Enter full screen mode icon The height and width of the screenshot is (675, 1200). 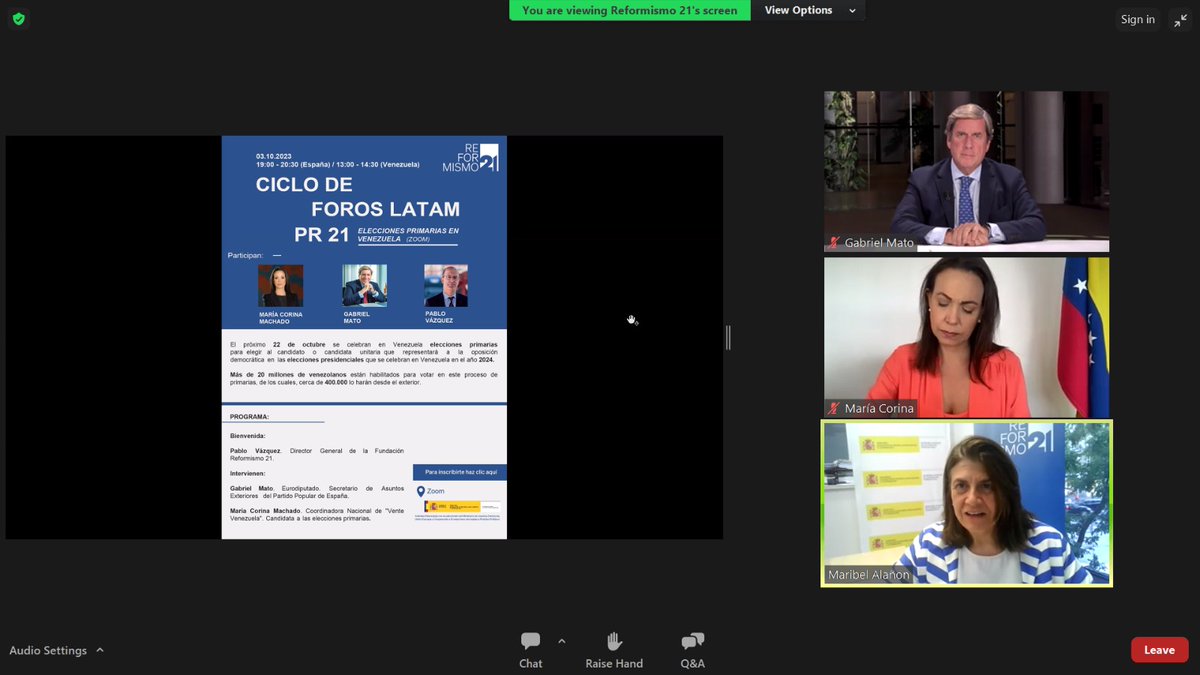(x=1180, y=19)
